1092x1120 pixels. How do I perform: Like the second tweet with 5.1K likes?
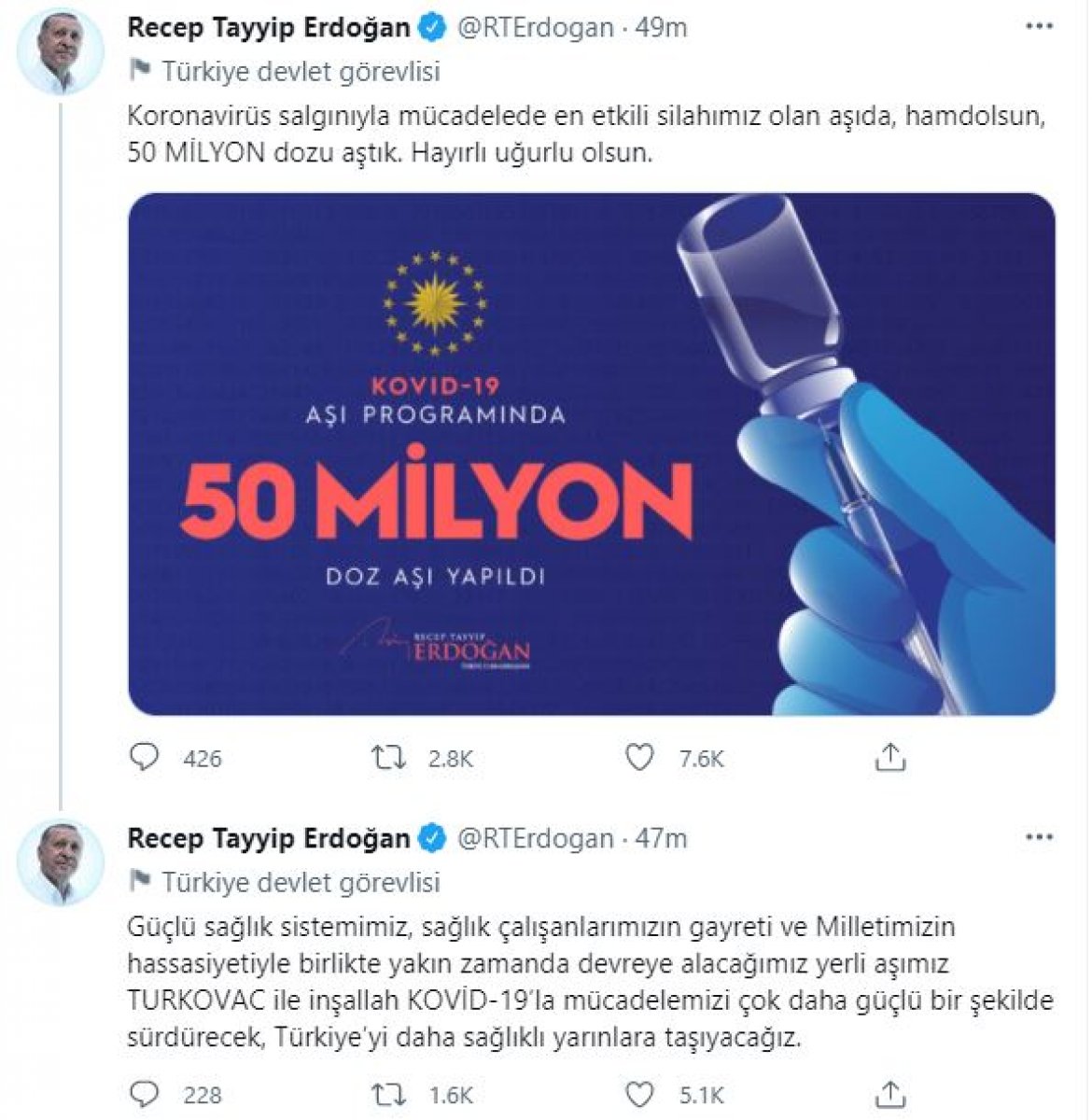(639, 1093)
